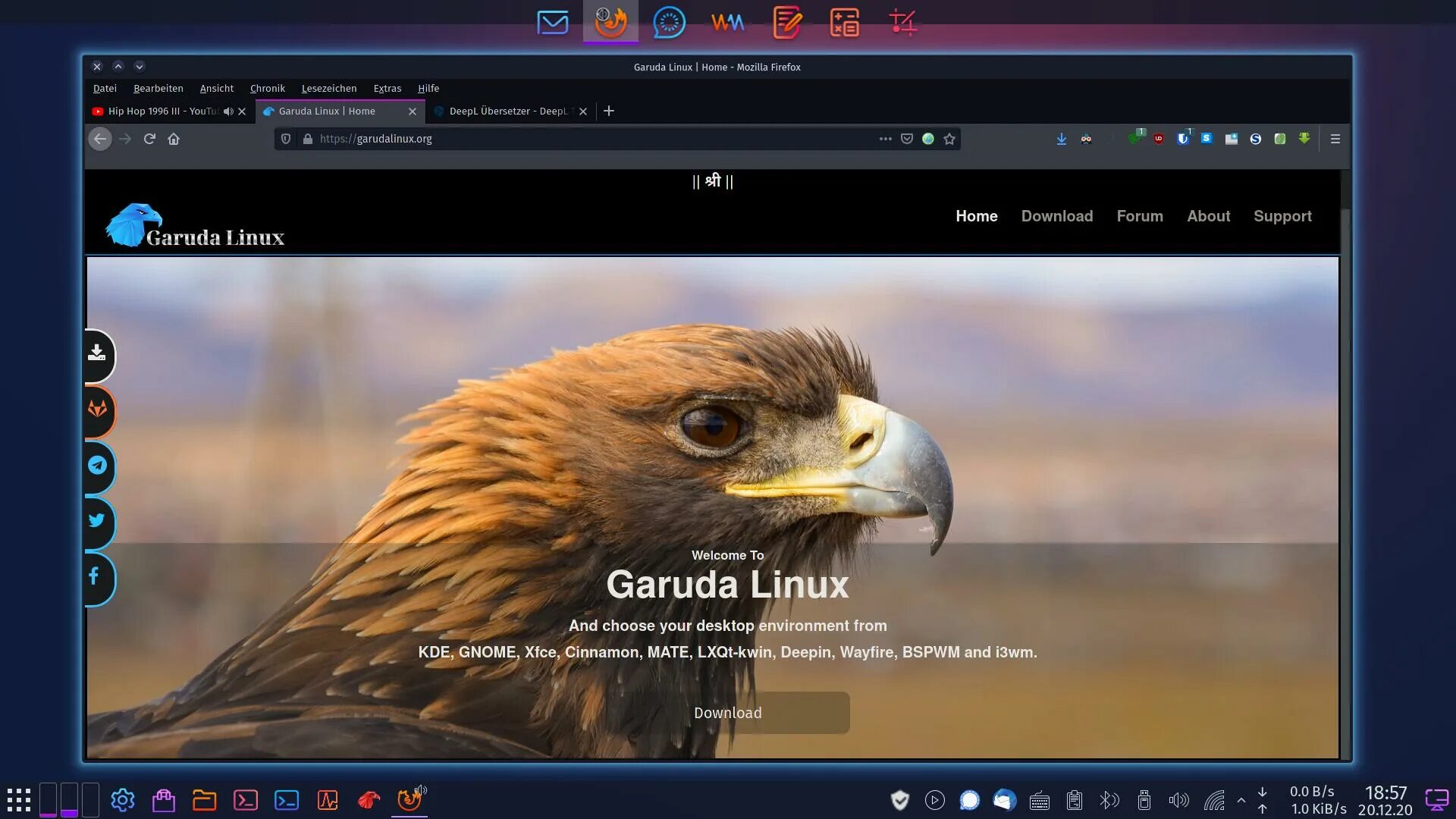The image size is (1456, 819).
Task: Toggle tracking protection shield icon
Action: click(x=286, y=139)
